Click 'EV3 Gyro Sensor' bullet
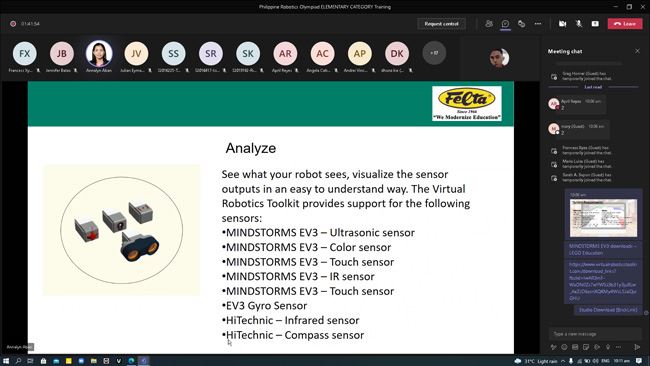 (264, 305)
